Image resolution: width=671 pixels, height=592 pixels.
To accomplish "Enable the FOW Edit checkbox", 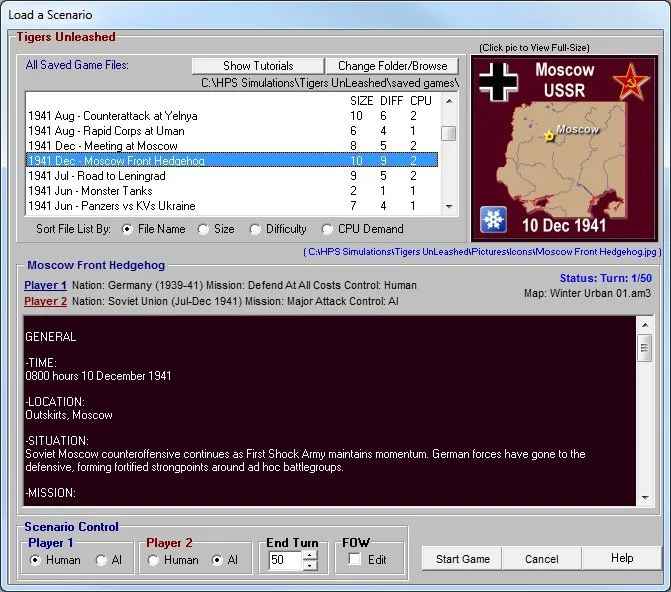I will [355, 560].
